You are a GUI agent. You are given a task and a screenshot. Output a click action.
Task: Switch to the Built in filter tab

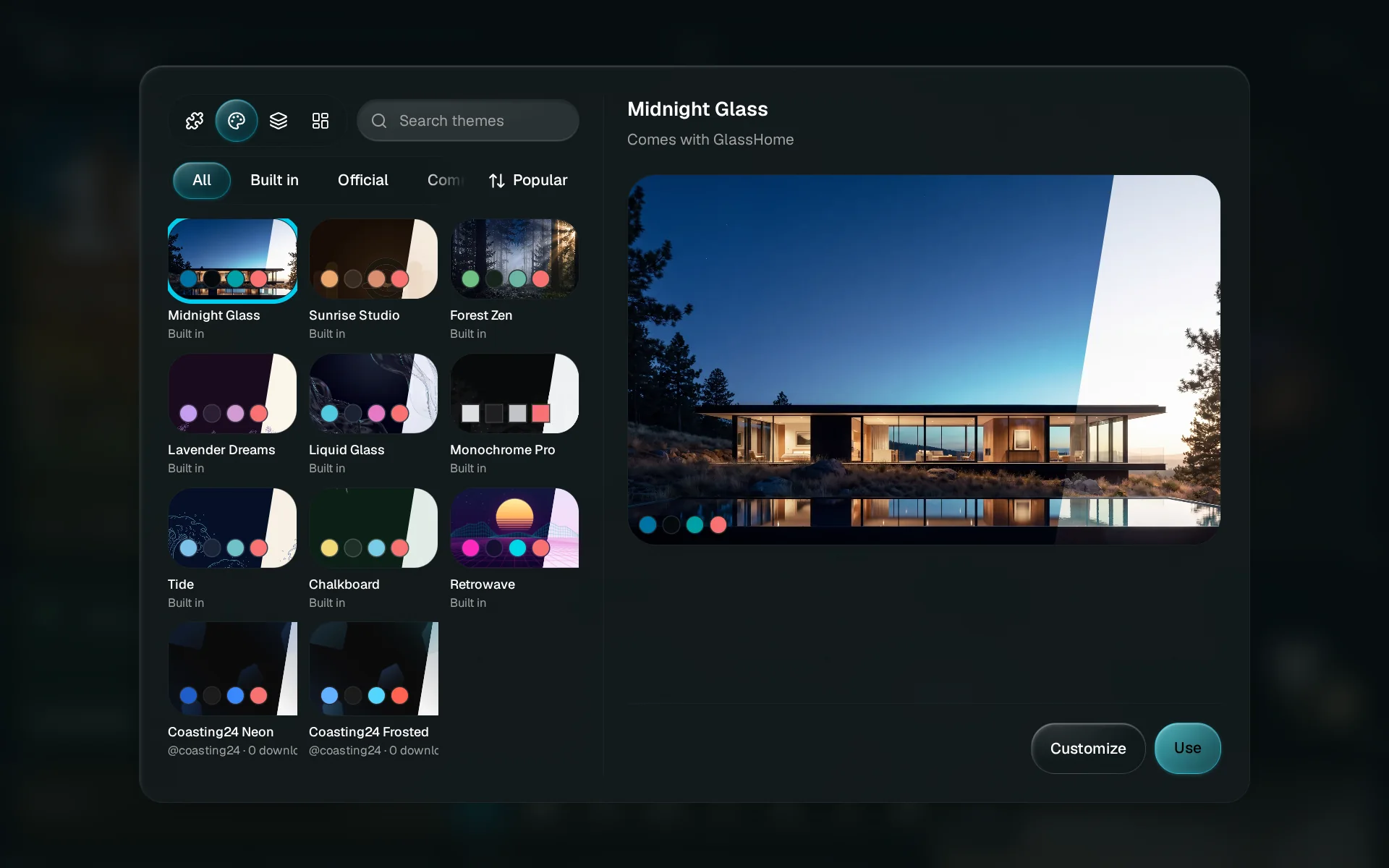[274, 180]
